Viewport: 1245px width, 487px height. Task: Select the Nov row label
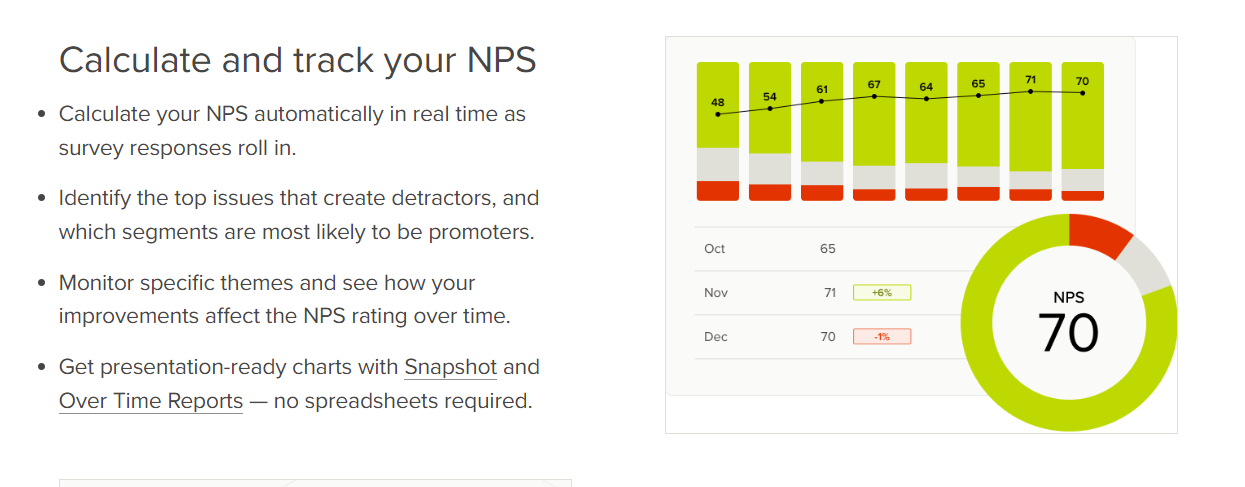715,293
